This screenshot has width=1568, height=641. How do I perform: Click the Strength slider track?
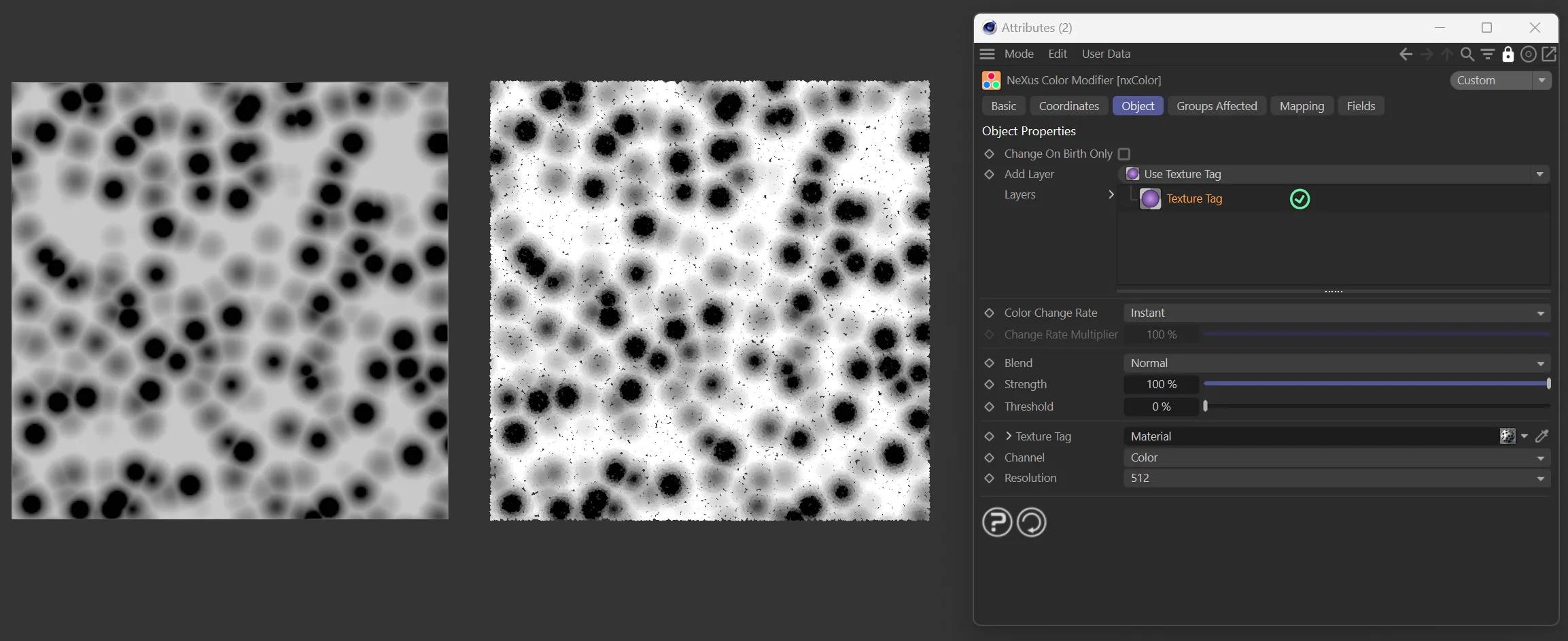tap(1376, 385)
